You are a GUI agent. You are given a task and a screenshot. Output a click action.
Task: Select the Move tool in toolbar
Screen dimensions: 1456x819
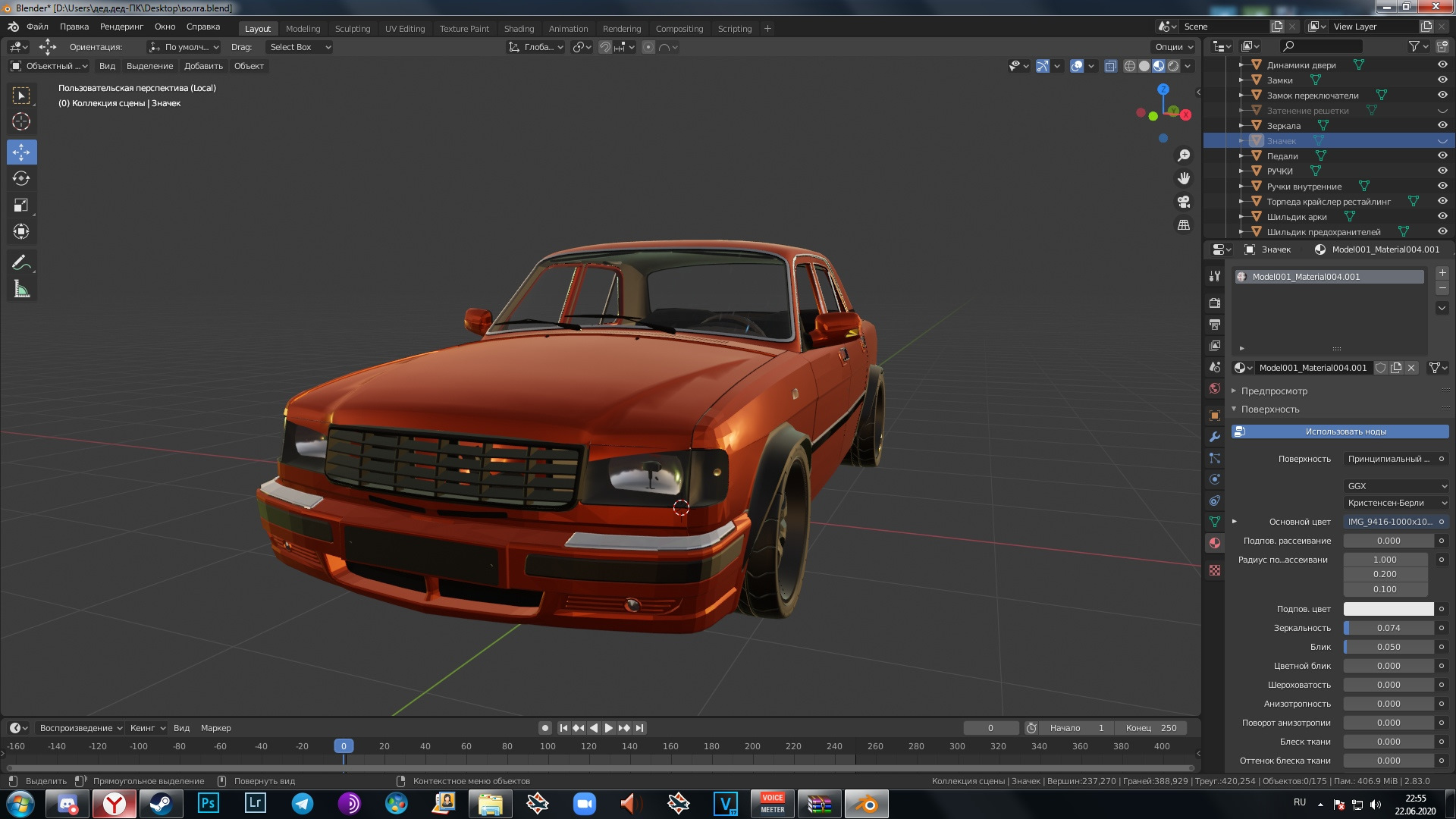point(21,152)
